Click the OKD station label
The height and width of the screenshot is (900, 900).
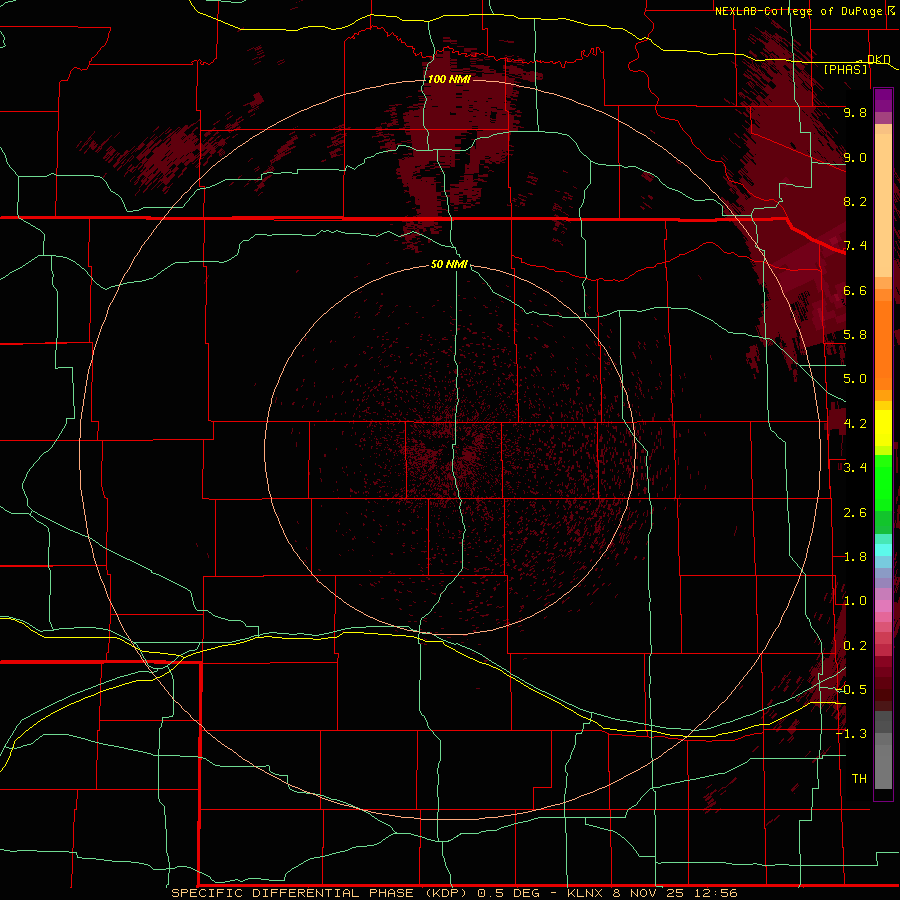(x=878, y=59)
